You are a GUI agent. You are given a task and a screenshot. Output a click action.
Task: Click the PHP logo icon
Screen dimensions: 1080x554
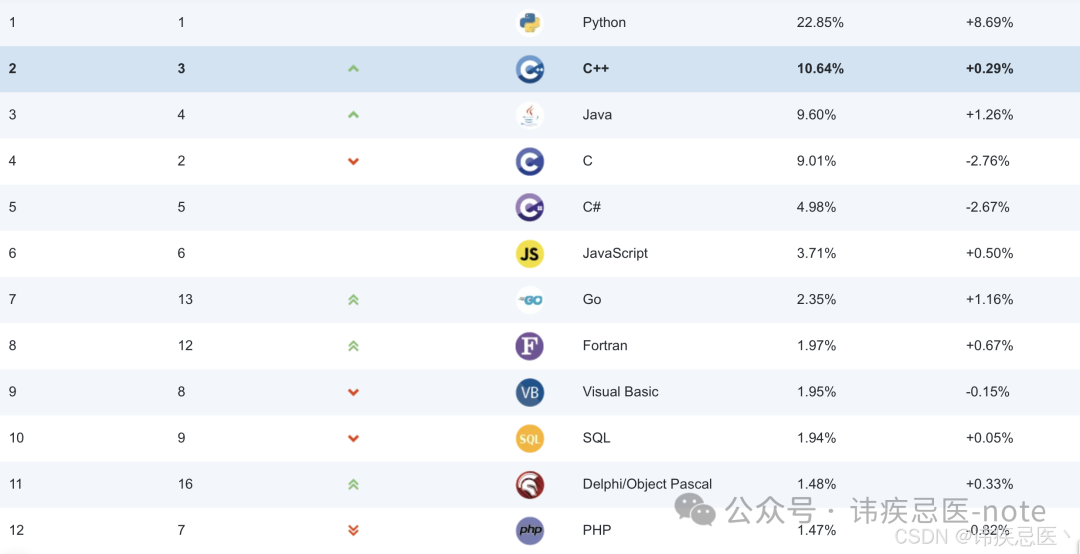(x=530, y=531)
